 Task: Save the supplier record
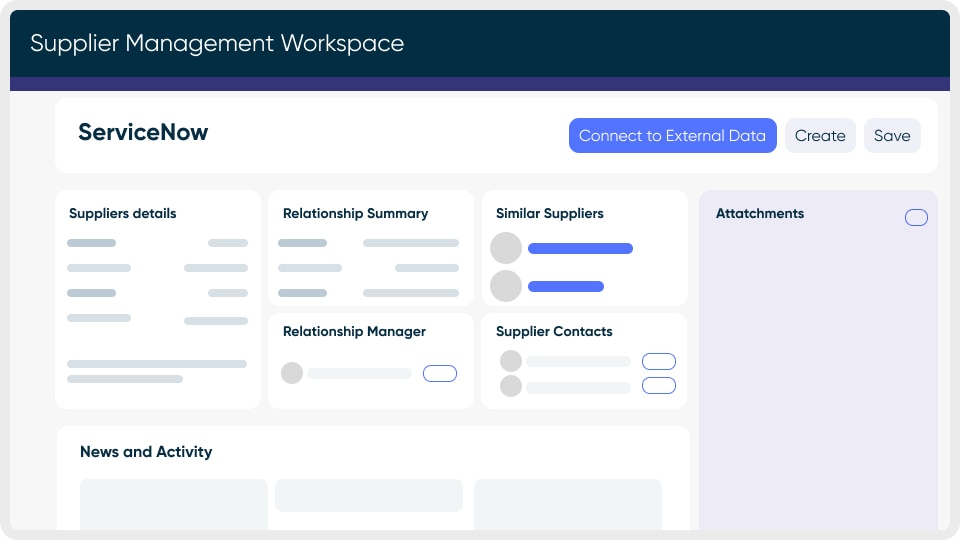coord(892,136)
